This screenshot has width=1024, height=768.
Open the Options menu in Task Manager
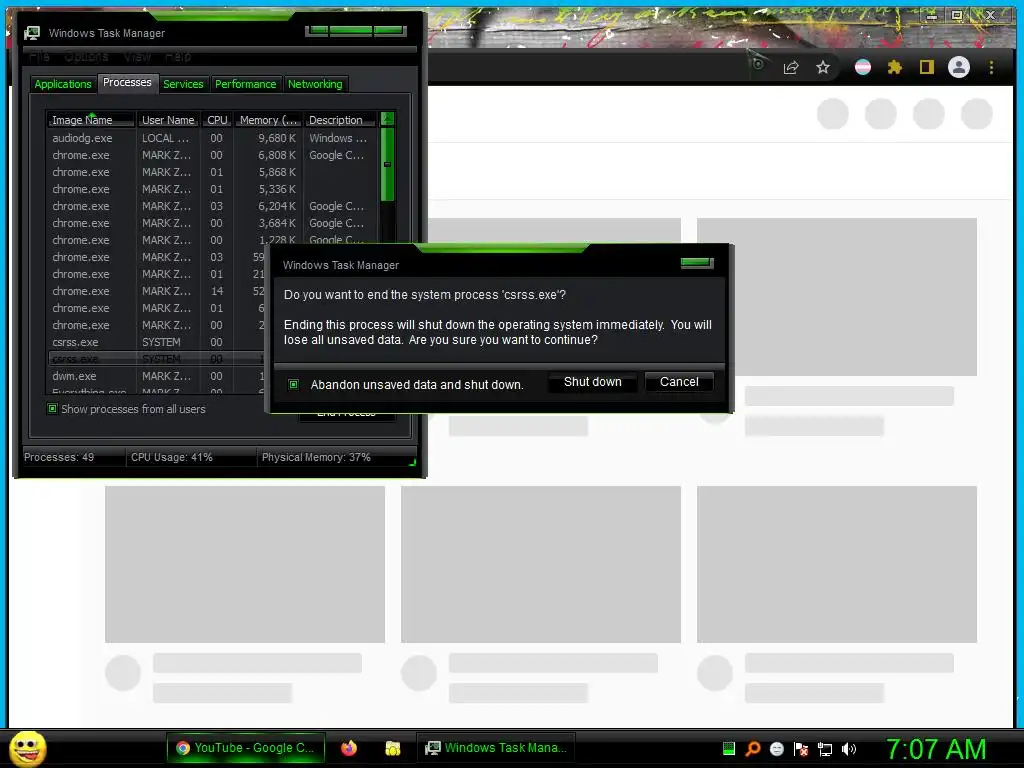(x=86, y=57)
